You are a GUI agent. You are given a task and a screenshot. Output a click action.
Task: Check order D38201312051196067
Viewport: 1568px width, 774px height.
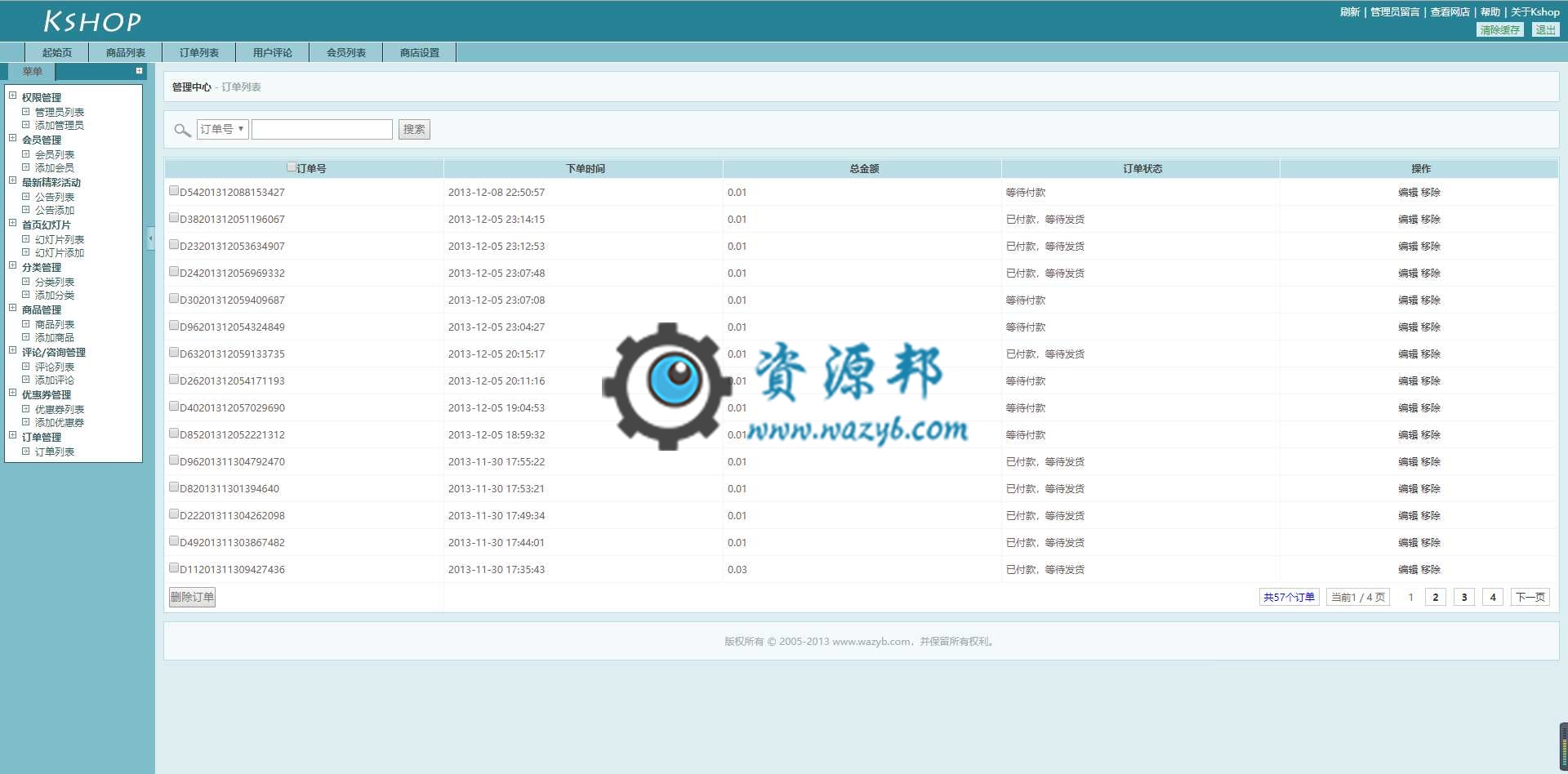174,218
